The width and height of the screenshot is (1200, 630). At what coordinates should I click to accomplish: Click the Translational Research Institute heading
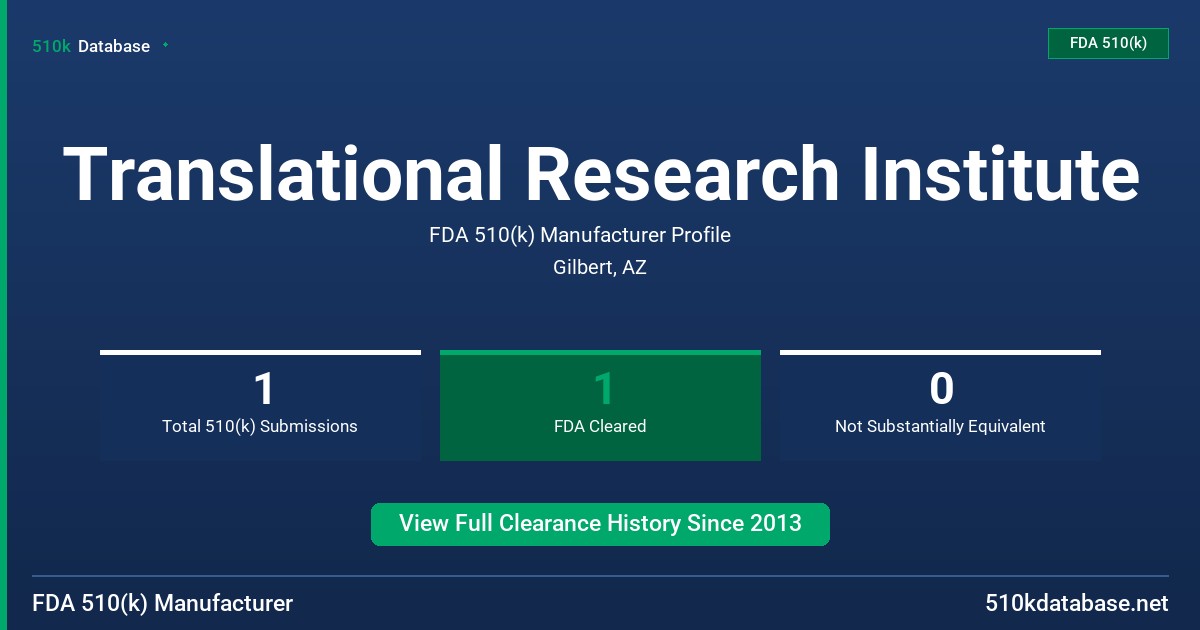click(601, 173)
